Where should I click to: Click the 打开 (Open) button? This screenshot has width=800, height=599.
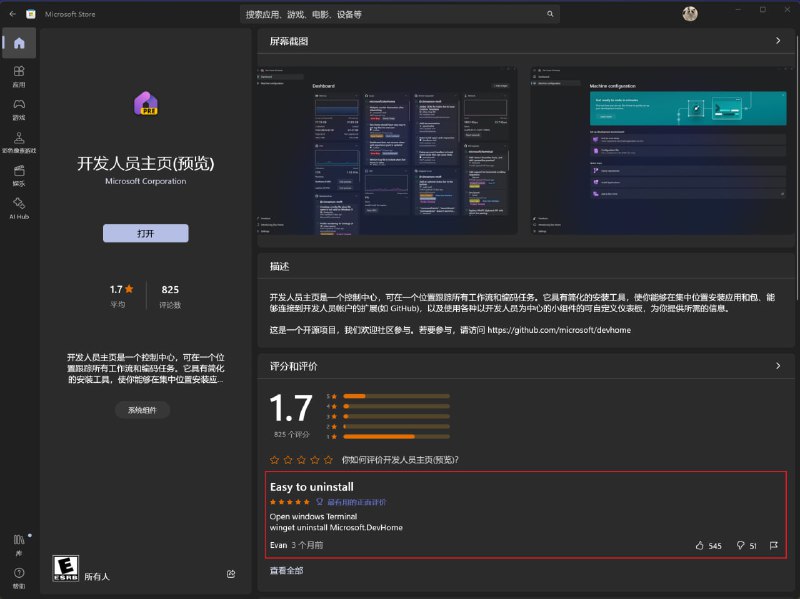tap(145, 233)
